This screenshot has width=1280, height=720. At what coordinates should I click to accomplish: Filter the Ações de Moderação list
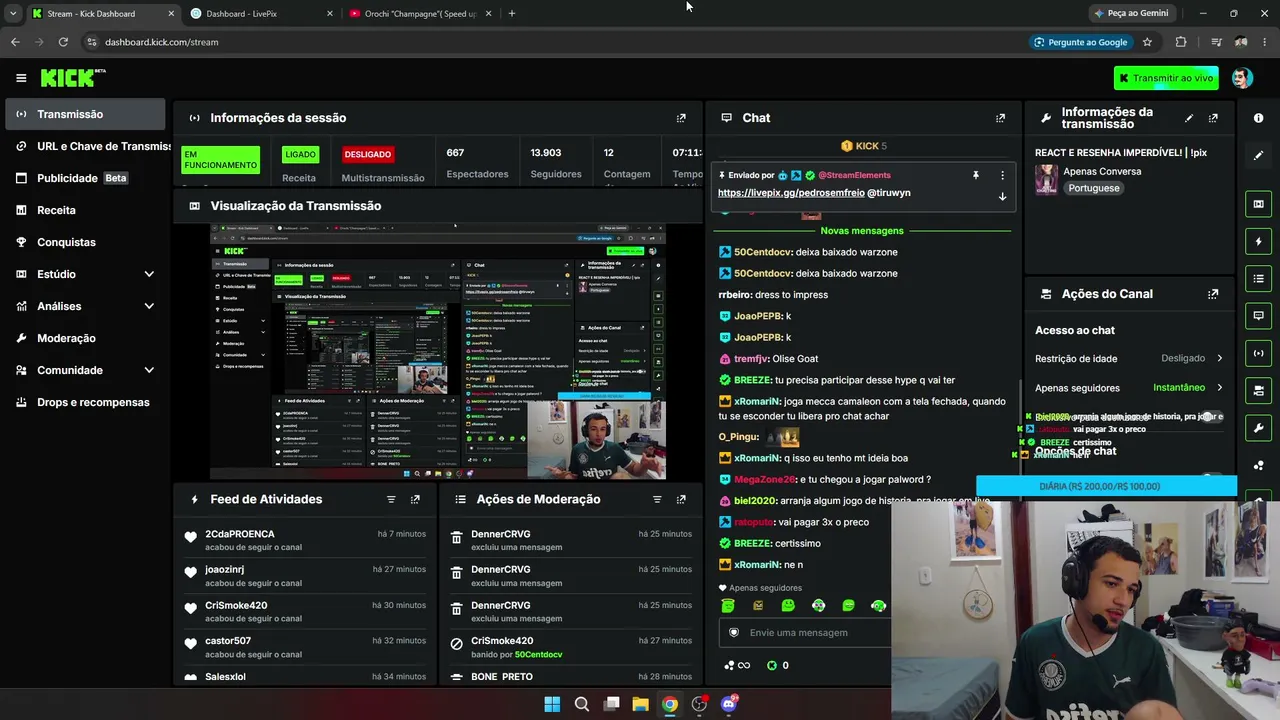click(x=657, y=499)
